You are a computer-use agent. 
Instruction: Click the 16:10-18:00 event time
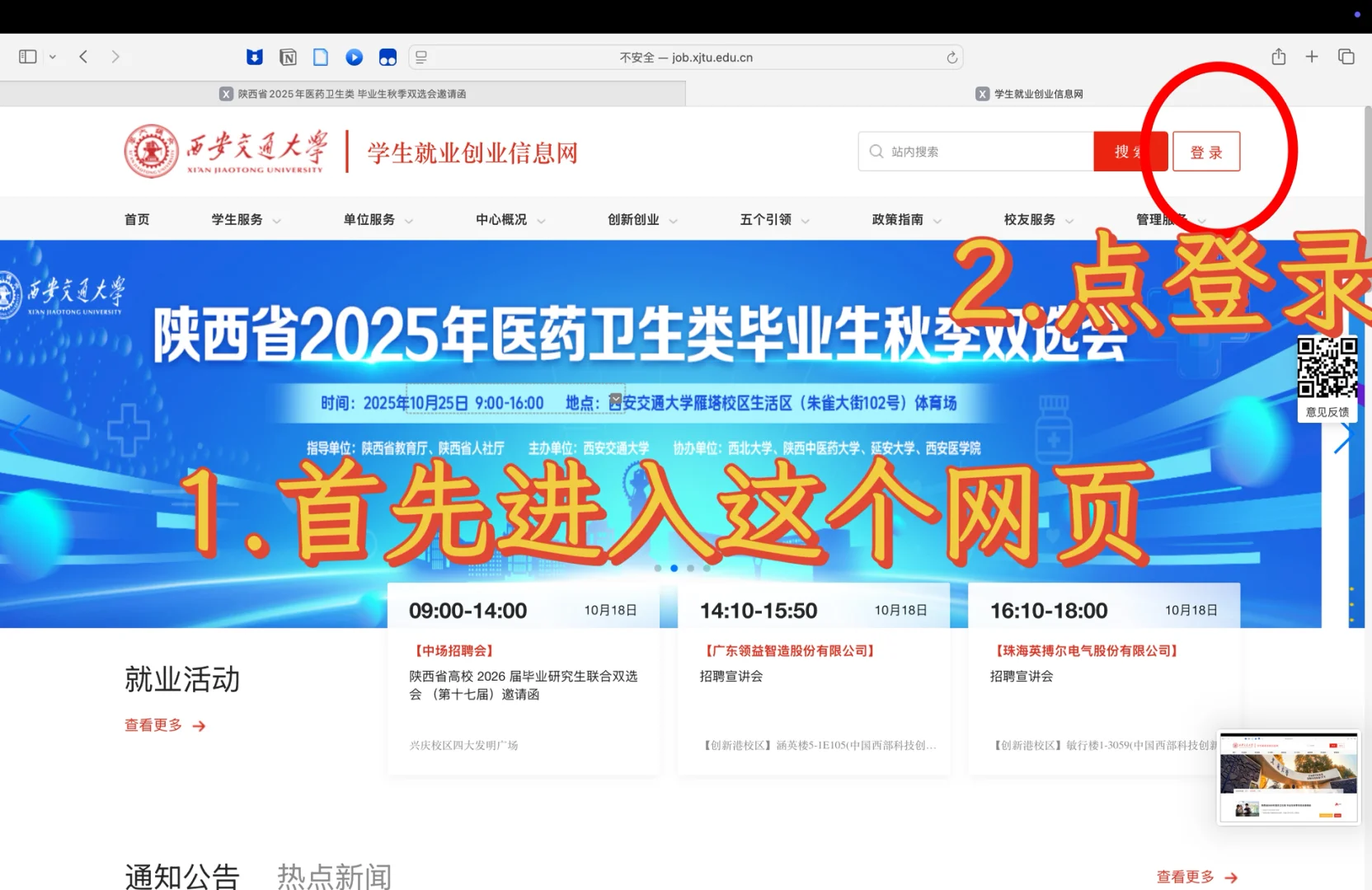(x=1049, y=611)
